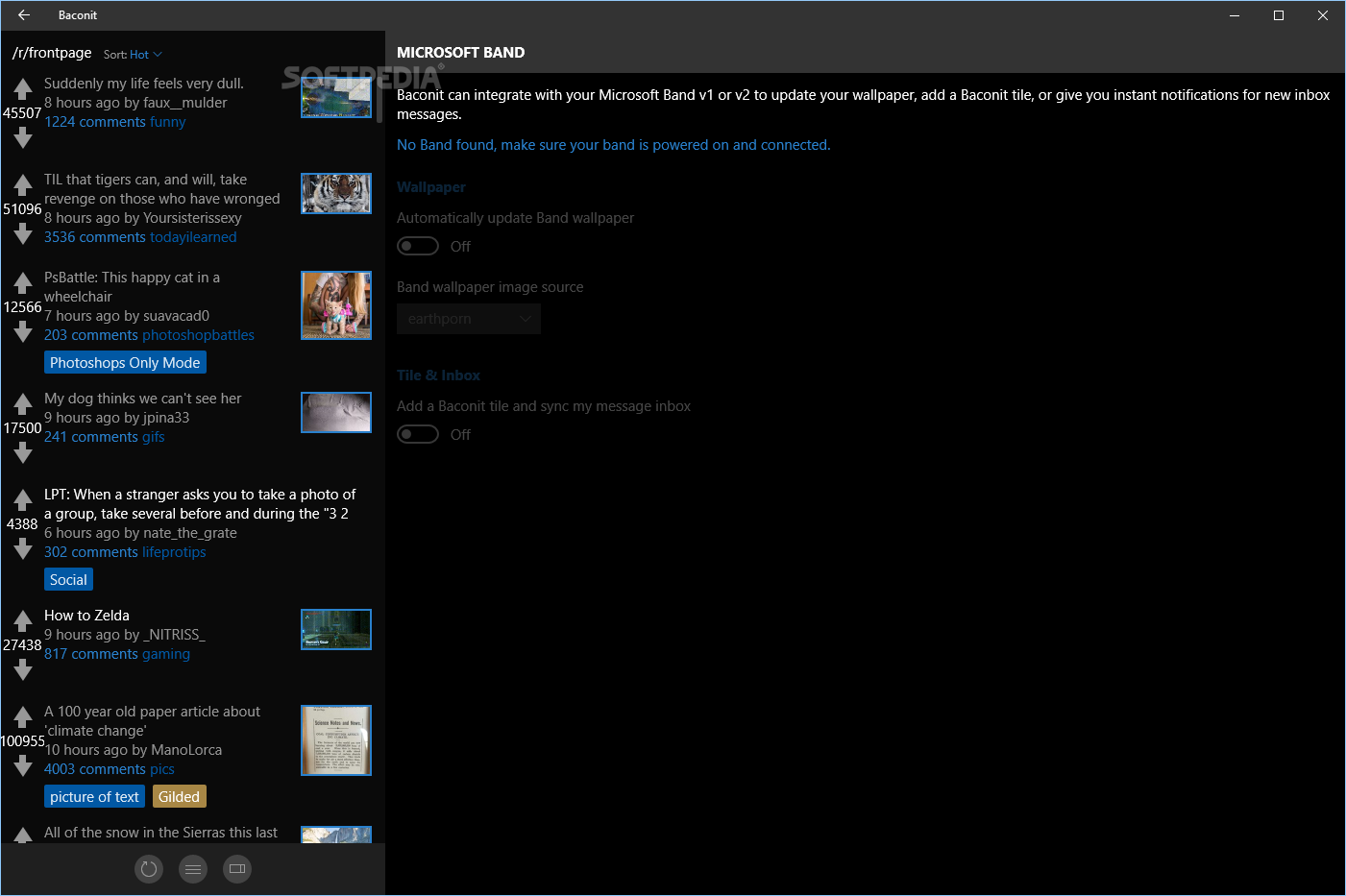This screenshot has width=1346, height=896.
Task: Click the 'Gilded' badge
Action: point(179,797)
